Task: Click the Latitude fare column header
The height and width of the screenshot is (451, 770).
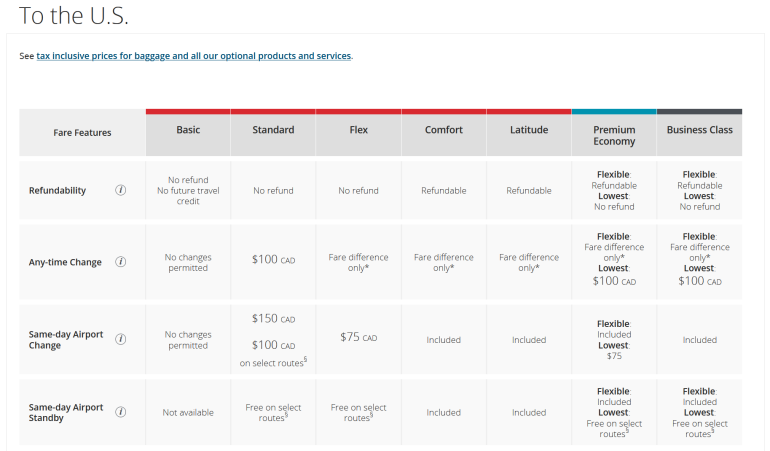Action: pyautogui.click(x=528, y=130)
